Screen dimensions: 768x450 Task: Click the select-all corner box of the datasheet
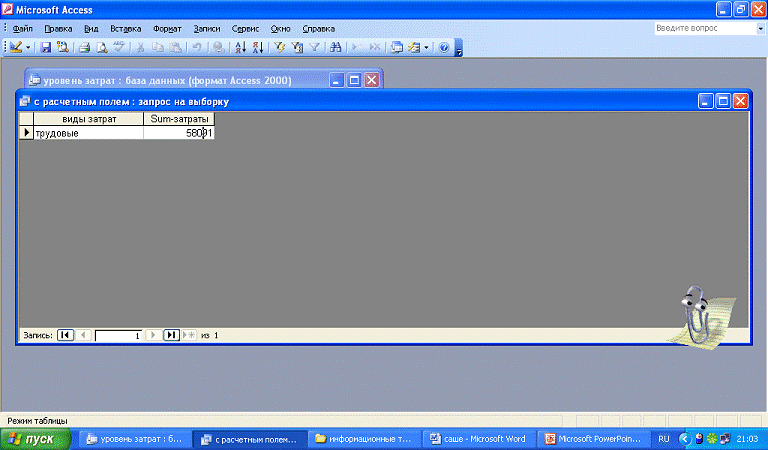[26, 119]
